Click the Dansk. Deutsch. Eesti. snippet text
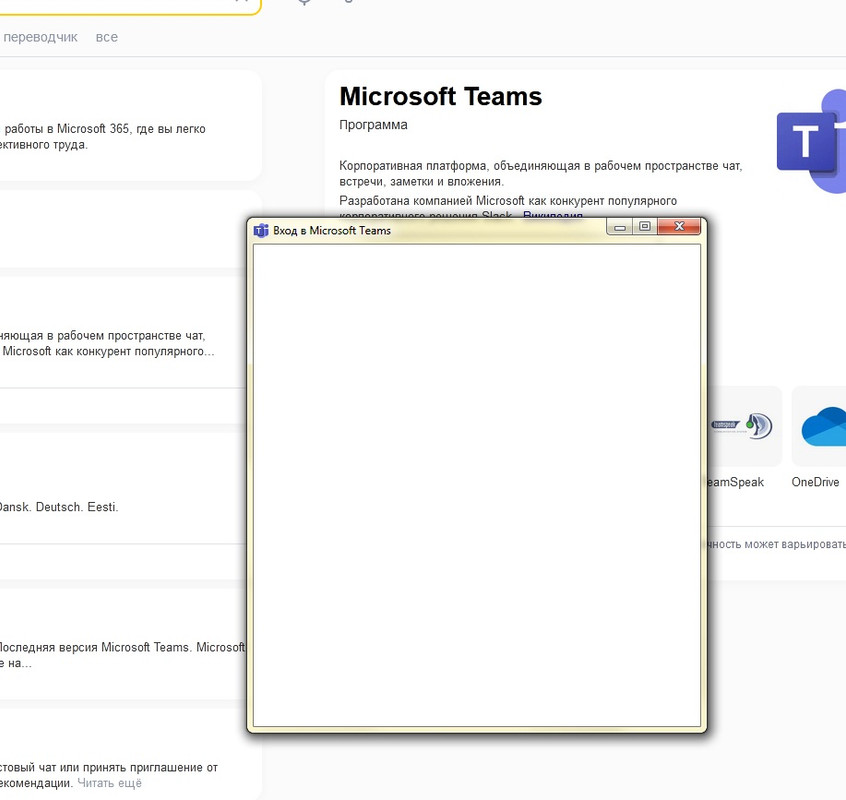The width and height of the screenshot is (846, 800). click(58, 507)
